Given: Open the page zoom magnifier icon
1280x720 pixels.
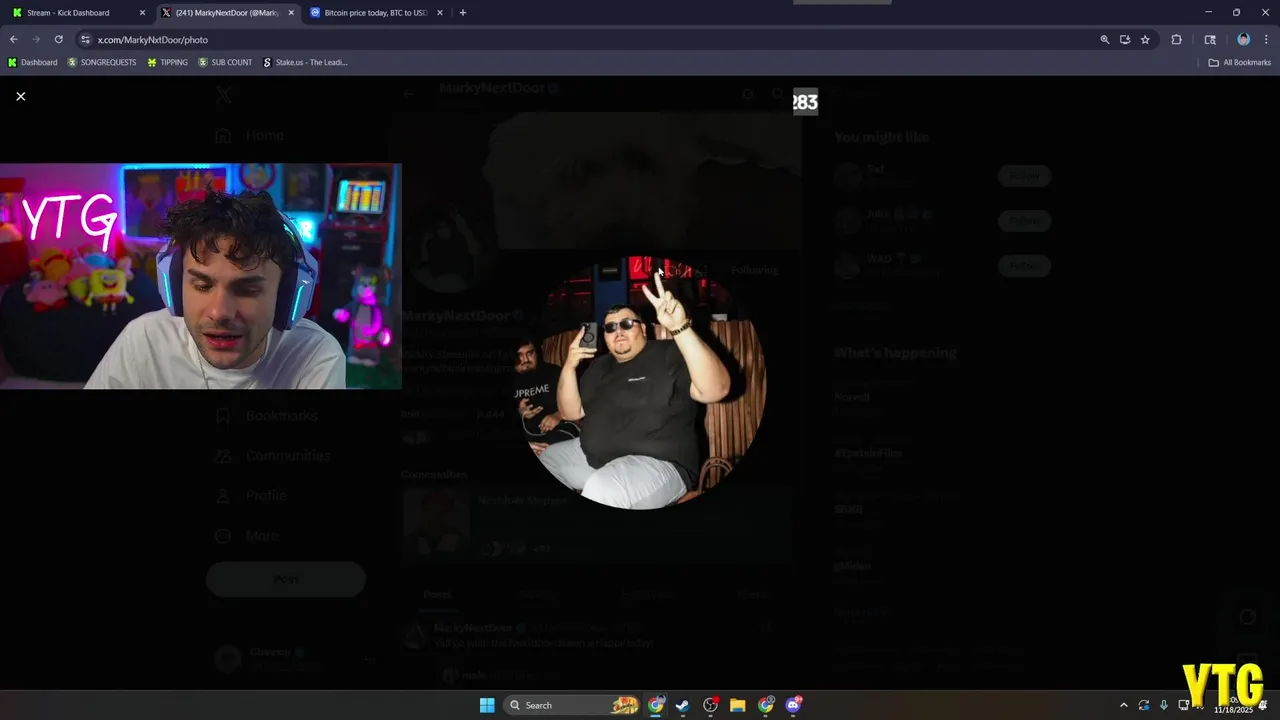Looking at the screenshot, I should pyautogui.click(x=1105, y=39).
